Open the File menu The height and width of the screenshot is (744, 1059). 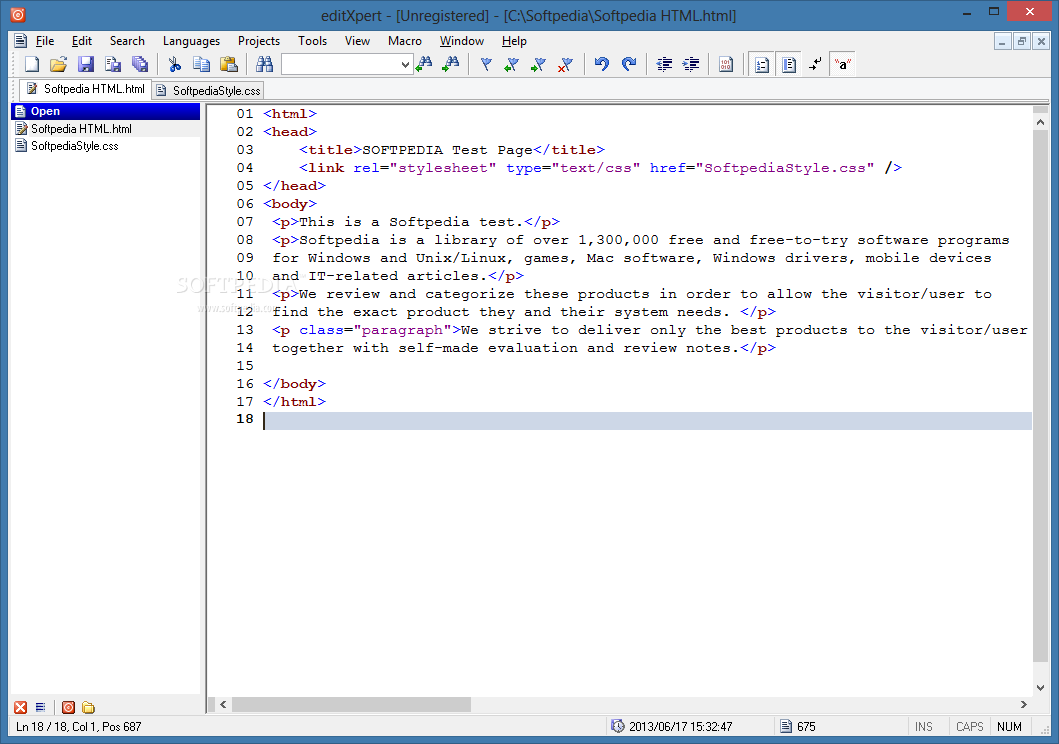[45, 41]
